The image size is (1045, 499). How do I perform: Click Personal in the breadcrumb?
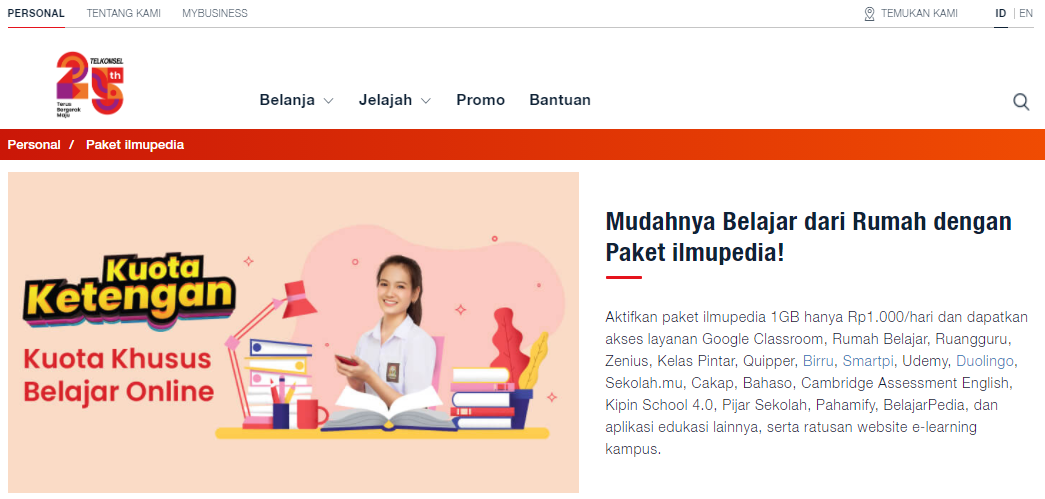pyautogui.click(x=34, y=145)
